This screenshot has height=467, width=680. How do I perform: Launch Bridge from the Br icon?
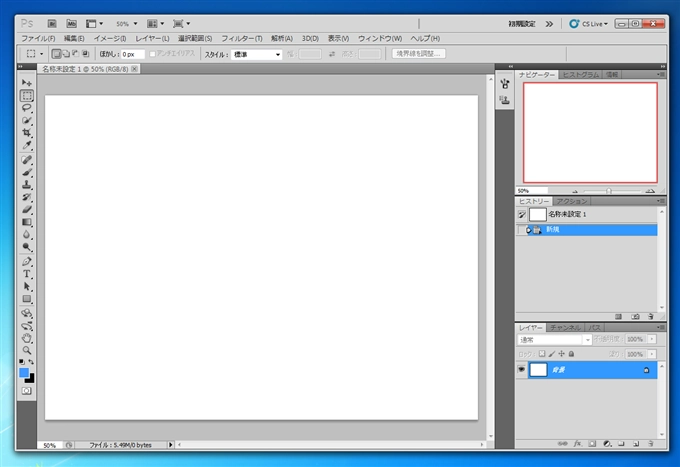[x=52, y=23]
